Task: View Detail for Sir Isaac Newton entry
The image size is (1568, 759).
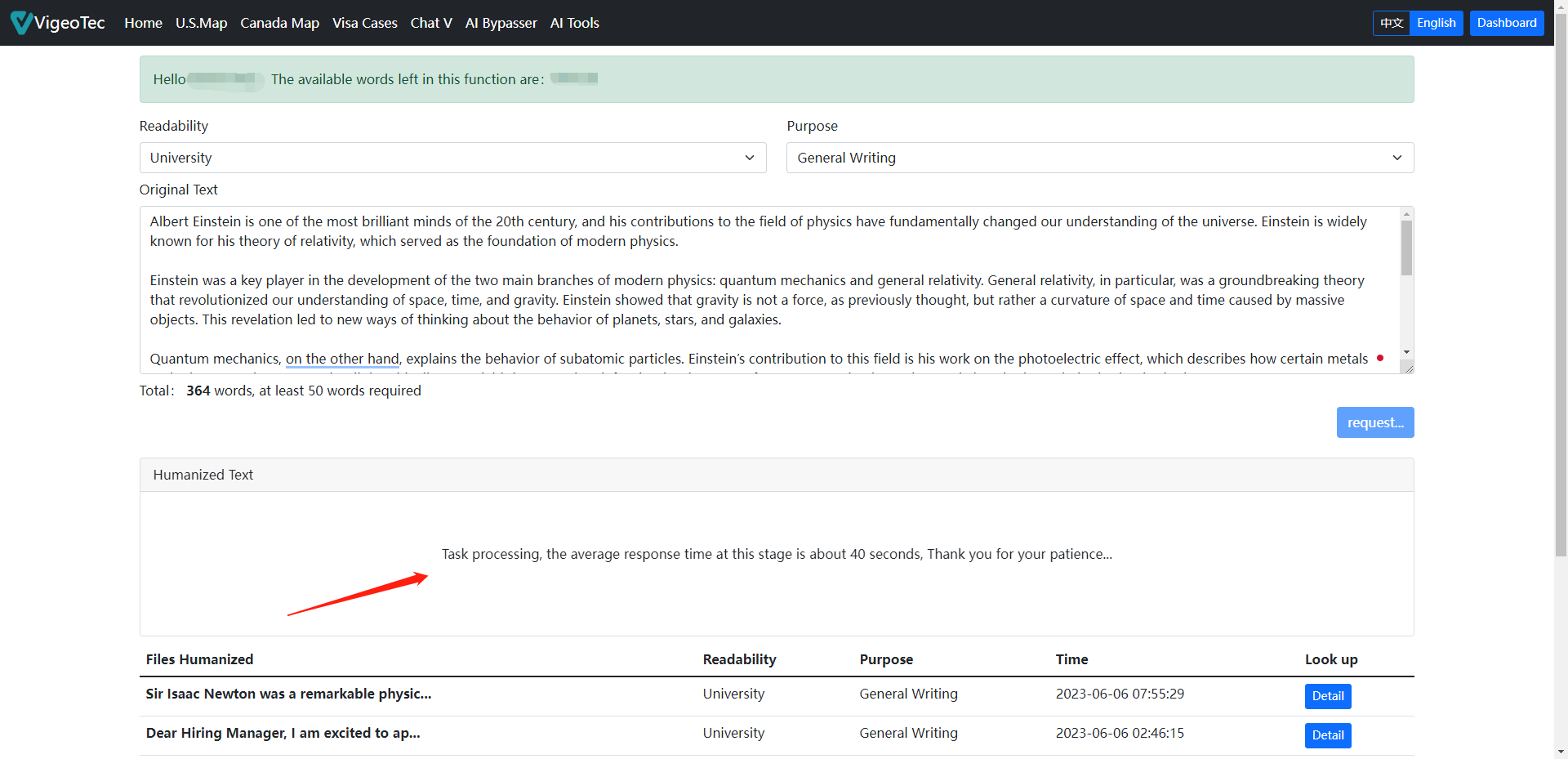Action: point(1327,696)
